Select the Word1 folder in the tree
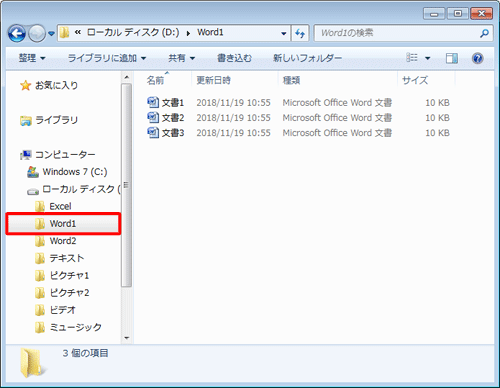This screenshot has width=500, height=388. click(x=63, y=224)
